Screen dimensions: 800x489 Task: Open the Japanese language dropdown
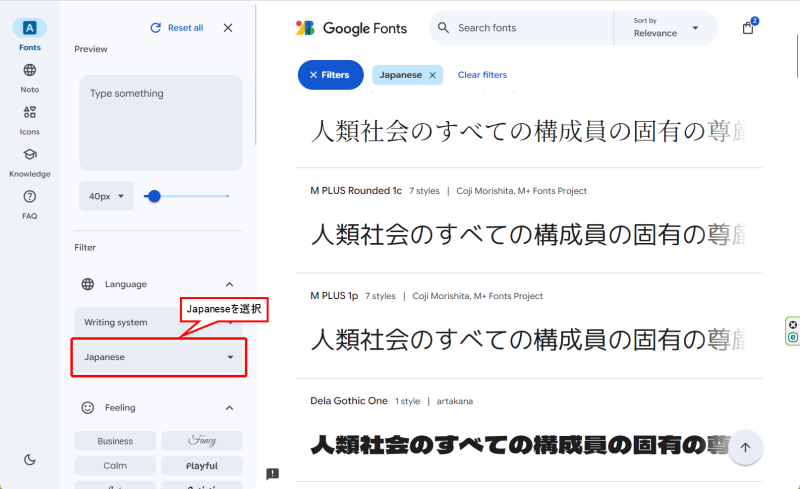pyautogui.click(x=158, y=357)
